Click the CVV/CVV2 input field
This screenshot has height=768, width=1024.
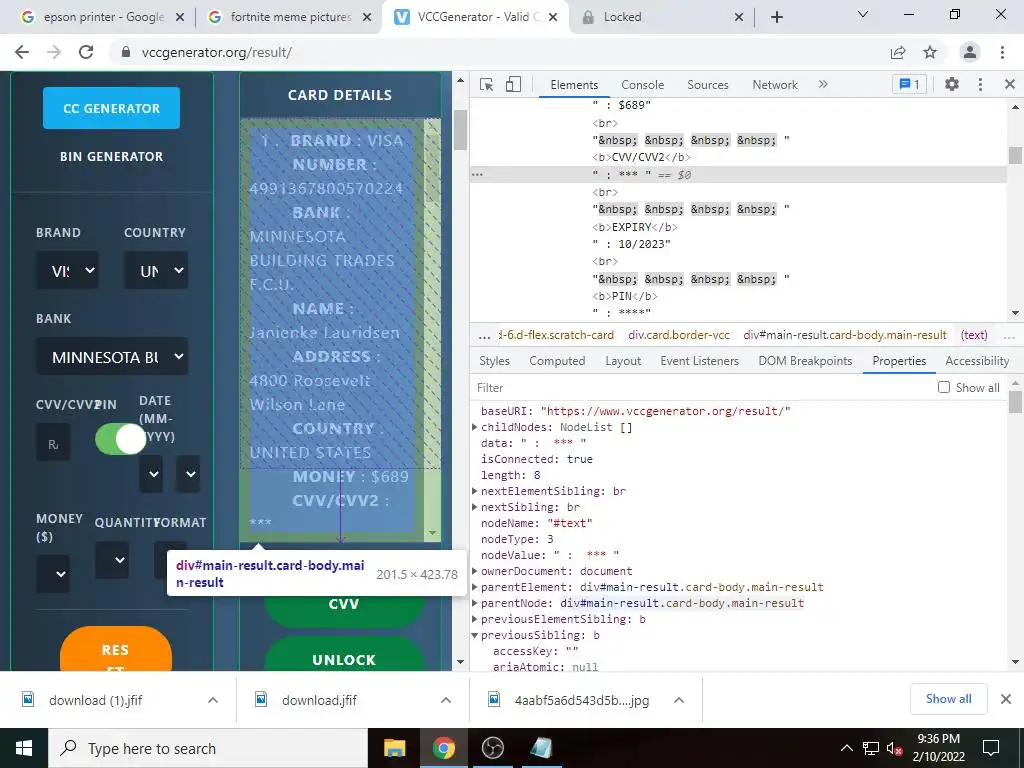coord(53,443)
